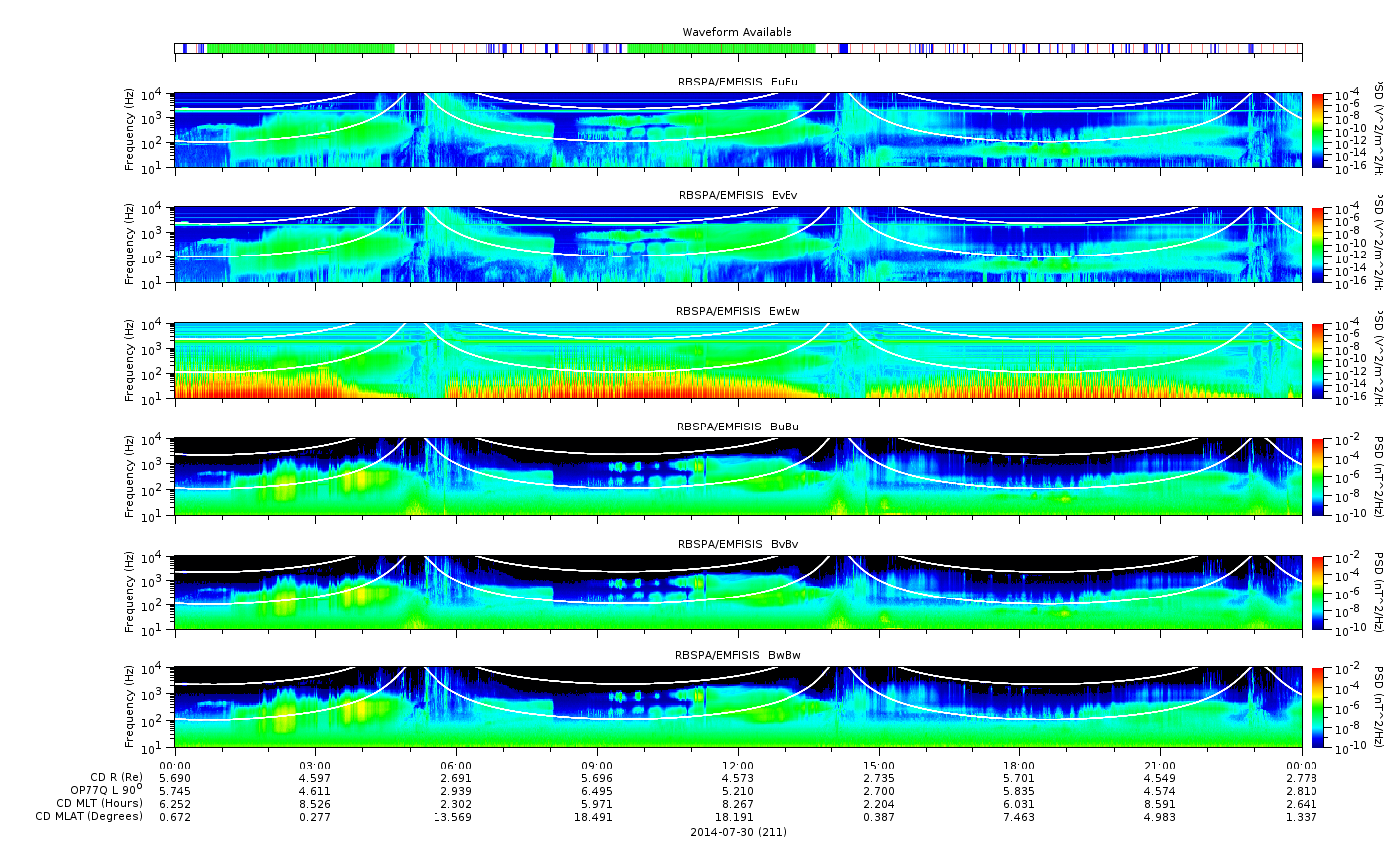This screenshot has width=1400, height=854.
Task: Select the RBSPA/EMFISIS BvBv panel title
Action: point(737,544)
